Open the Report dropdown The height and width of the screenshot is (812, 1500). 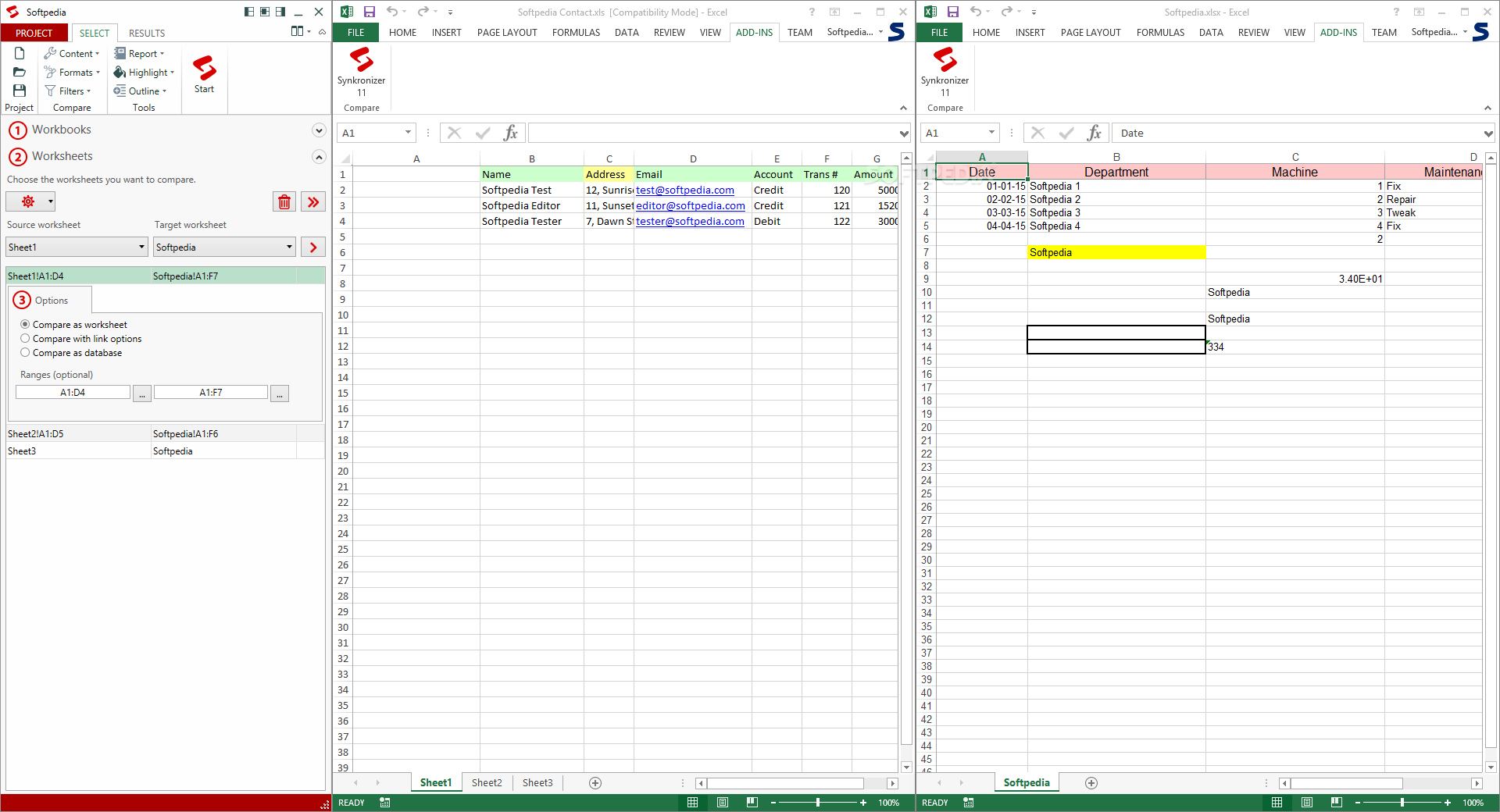pyautogui.click(x=139, y=53)
